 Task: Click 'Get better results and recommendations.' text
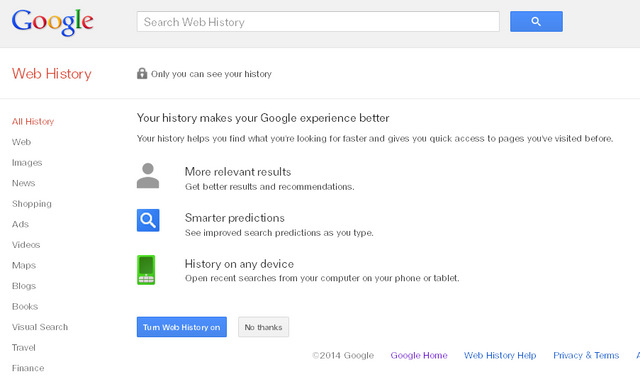pos(269,186)
